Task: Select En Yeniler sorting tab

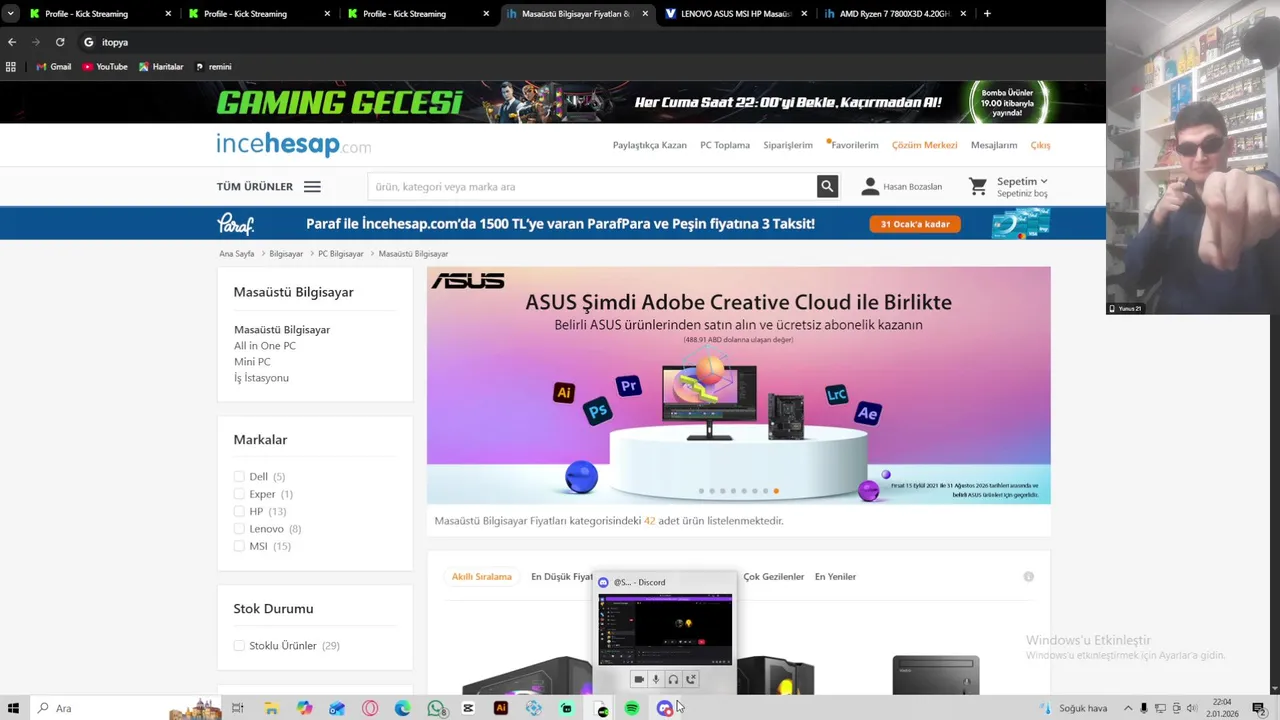Action: pyautogui.click(x=835, y=576)
